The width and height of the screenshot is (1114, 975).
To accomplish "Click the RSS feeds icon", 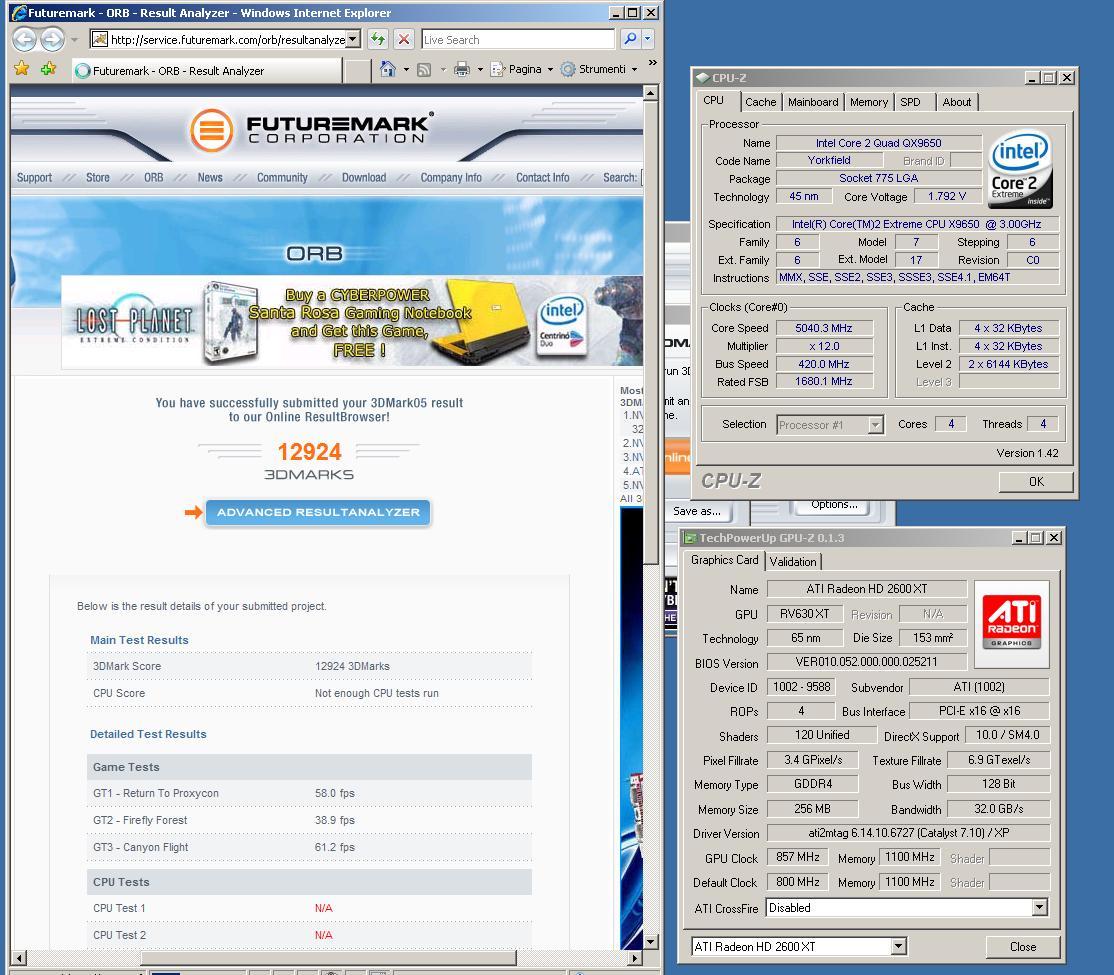I will [424, 70].
